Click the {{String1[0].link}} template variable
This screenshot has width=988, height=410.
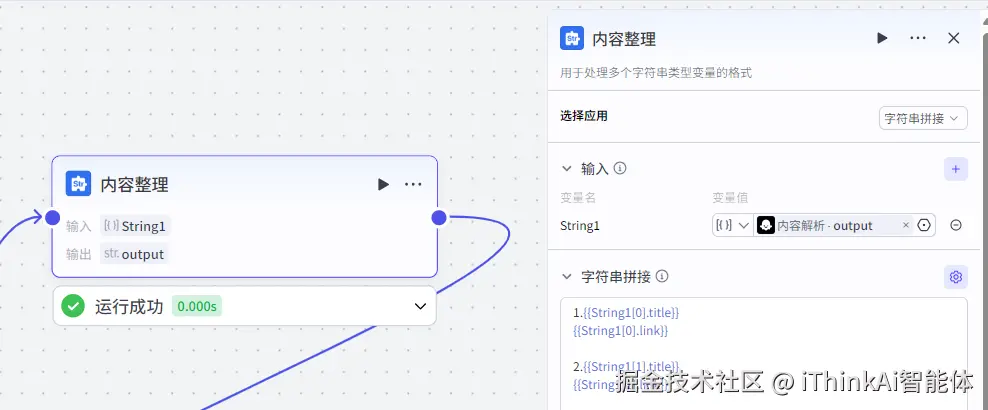tap(620, 331)
